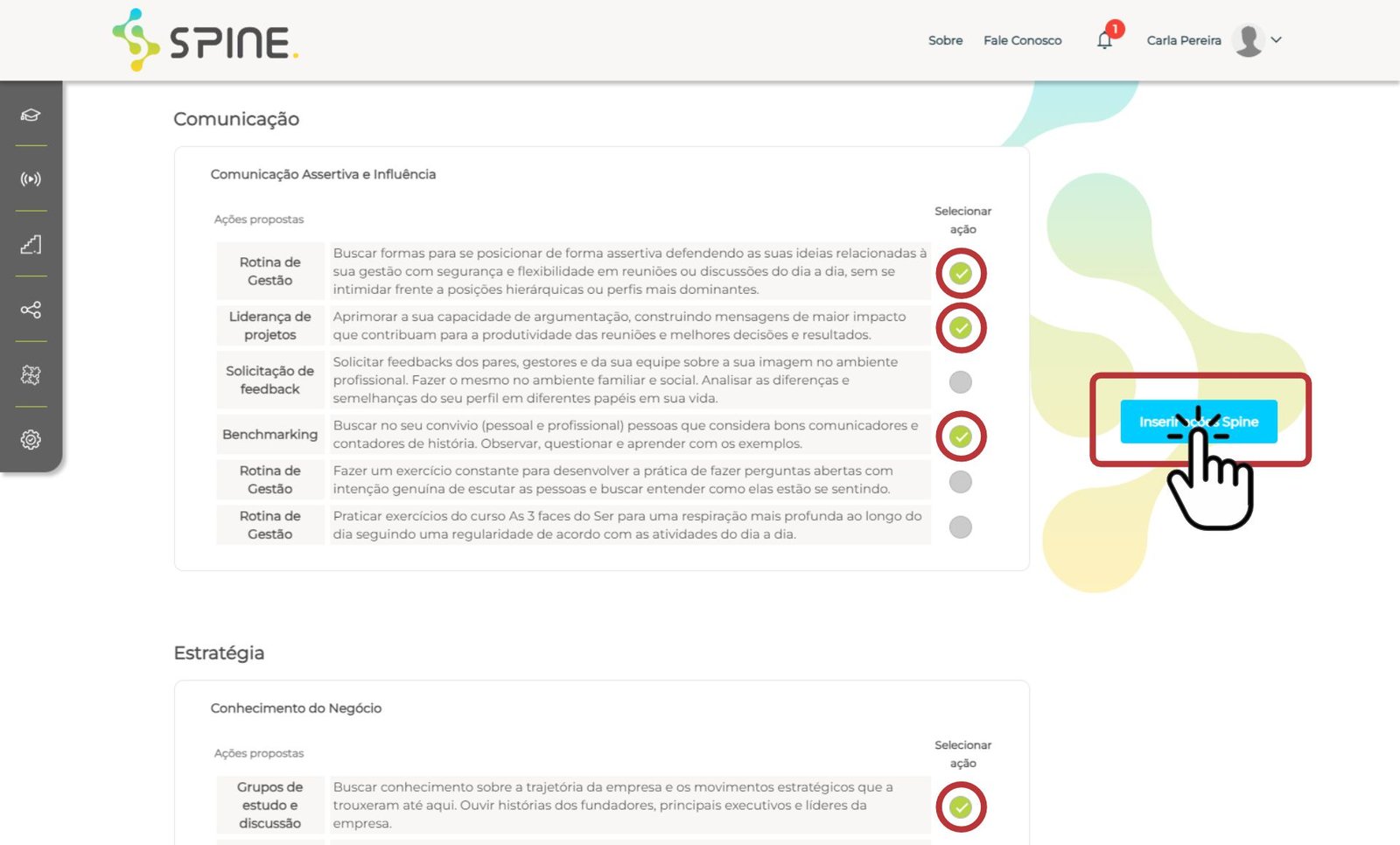Open the puzzle pieces sidebar icon

point(31,374)
